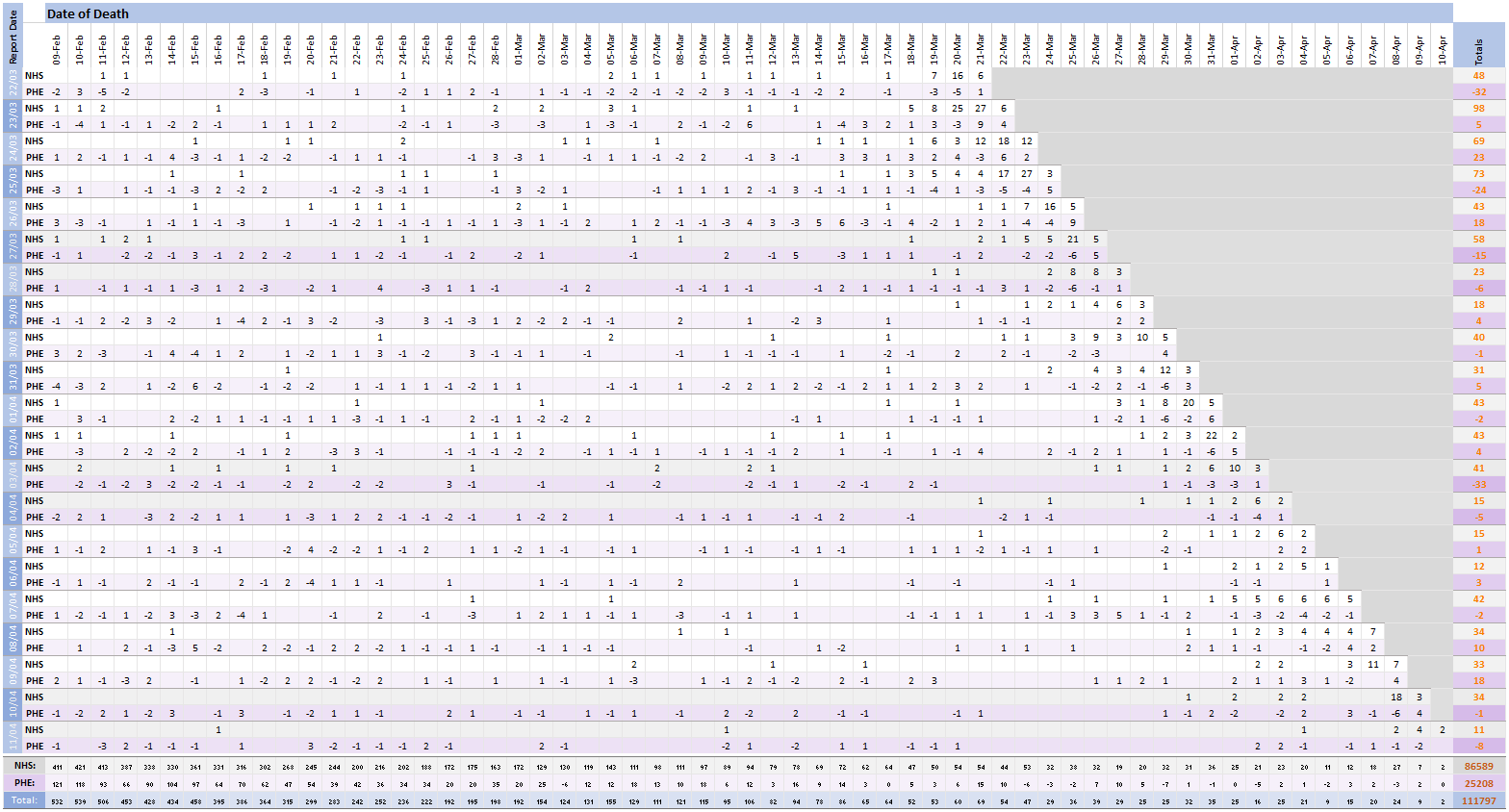1509x812 pixels.
Task: Select the 09-Feb column header
Action: point(57,48)
